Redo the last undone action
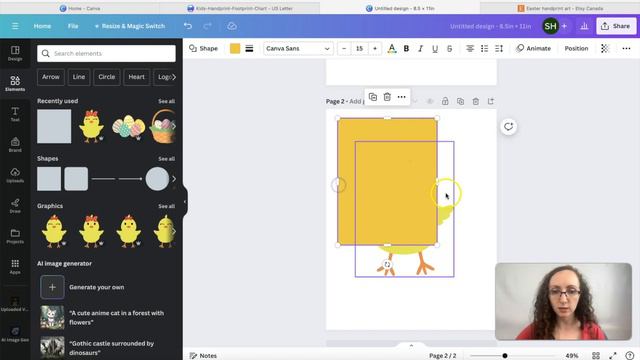 [x=207, y=26]
